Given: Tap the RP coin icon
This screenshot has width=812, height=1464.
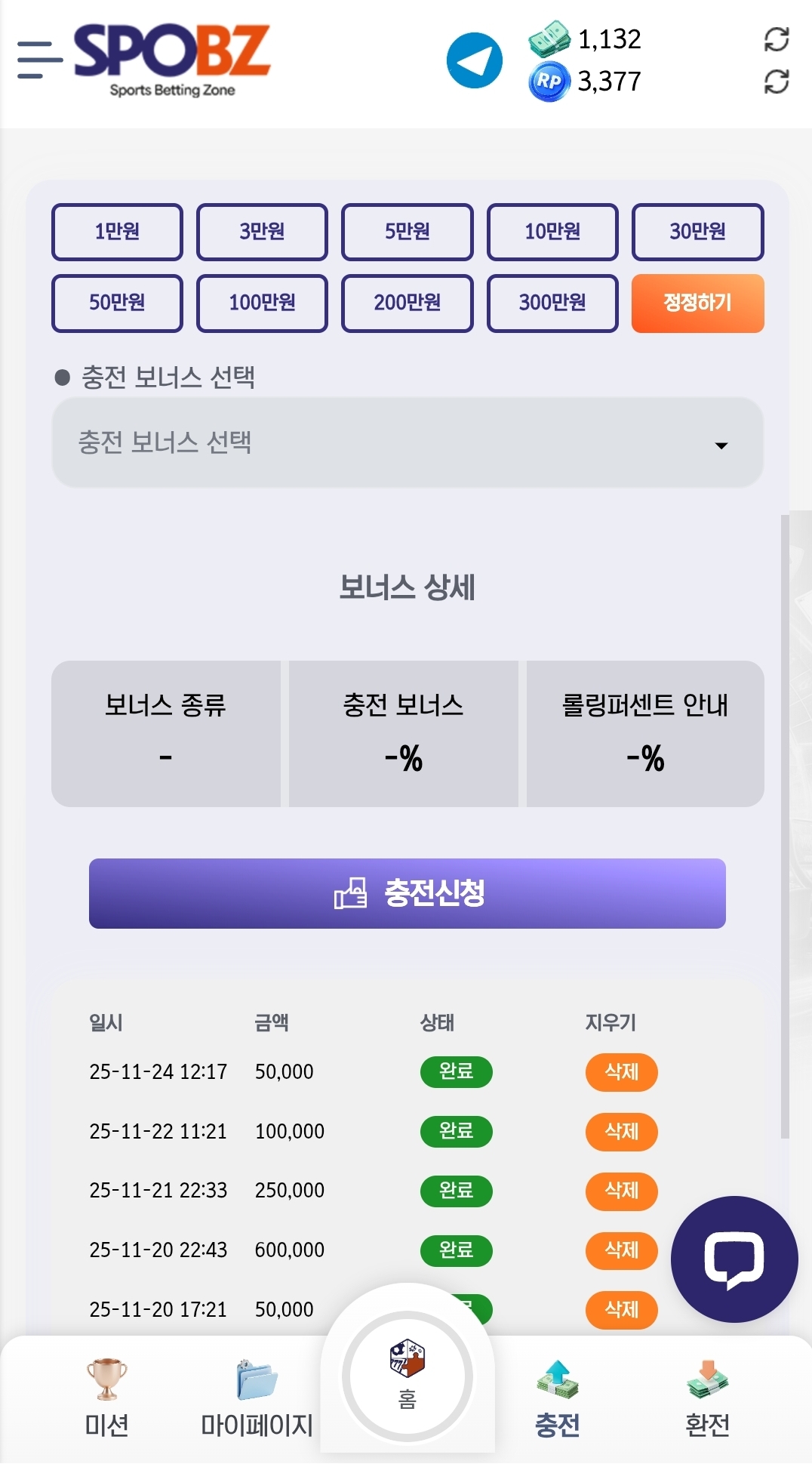Looking at the screenshot, I should tap(549, 82).
